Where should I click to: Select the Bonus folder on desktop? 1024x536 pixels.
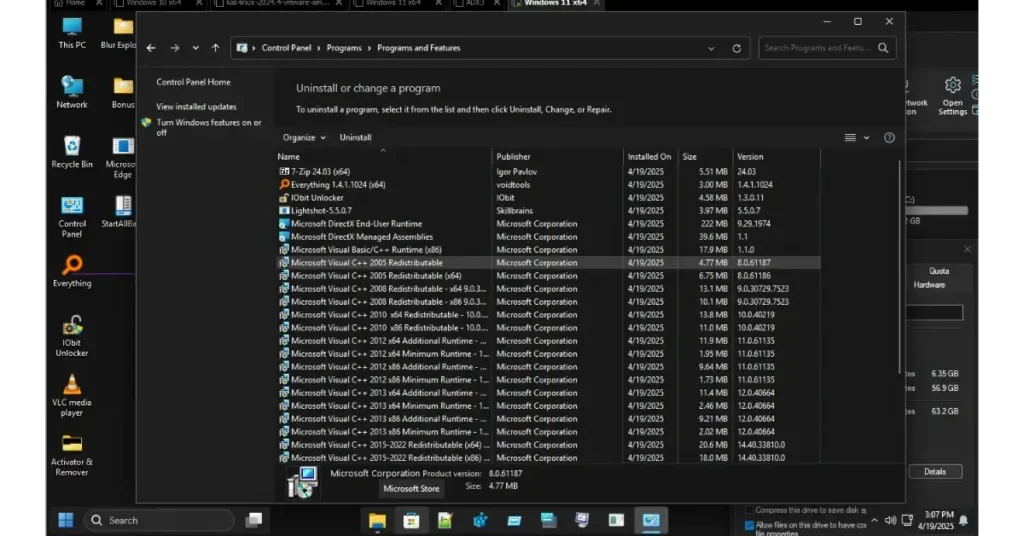123,92
